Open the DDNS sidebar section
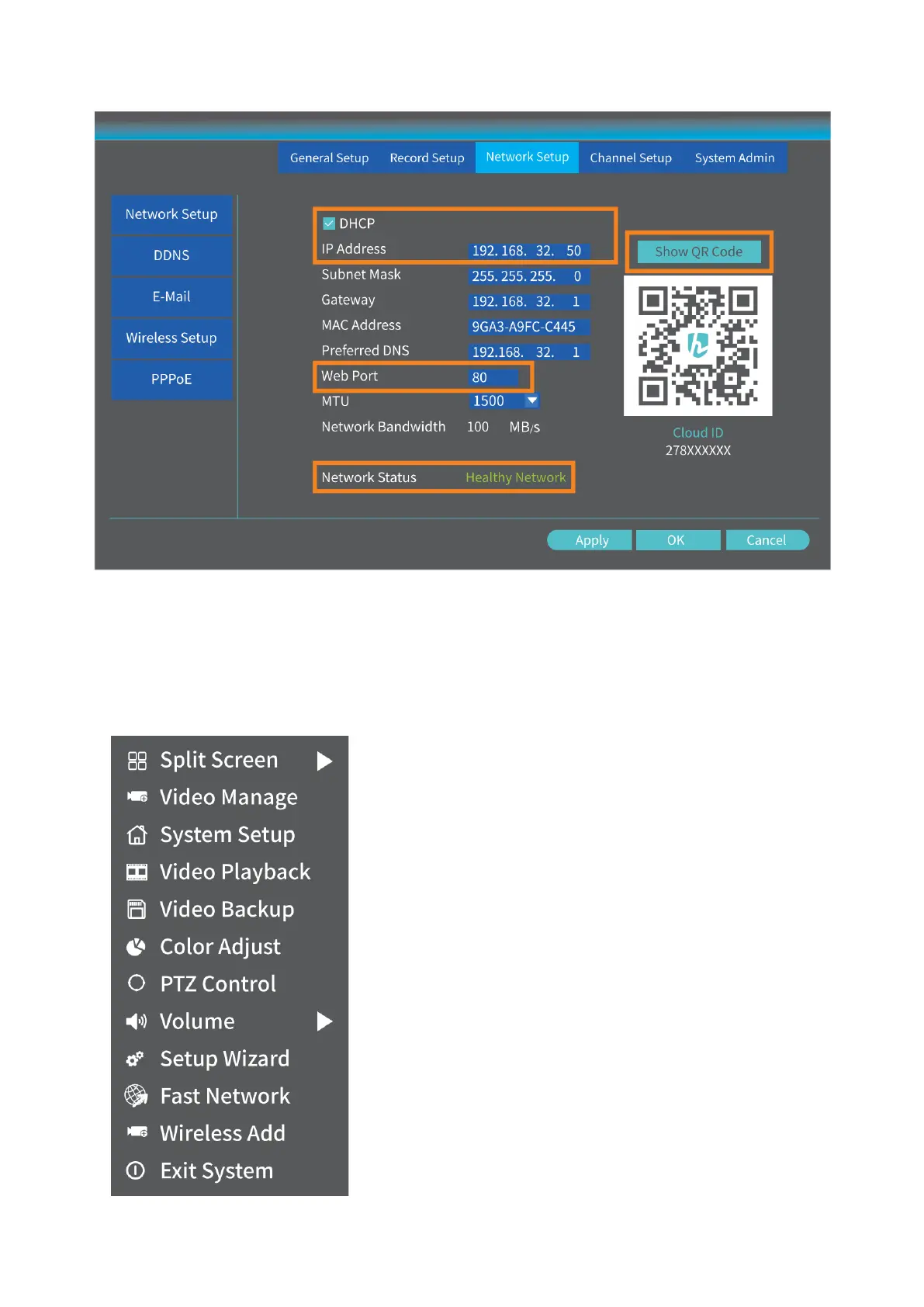This screenshot has width=924, height=1307. pyautogui.click(x=171, y=255)
